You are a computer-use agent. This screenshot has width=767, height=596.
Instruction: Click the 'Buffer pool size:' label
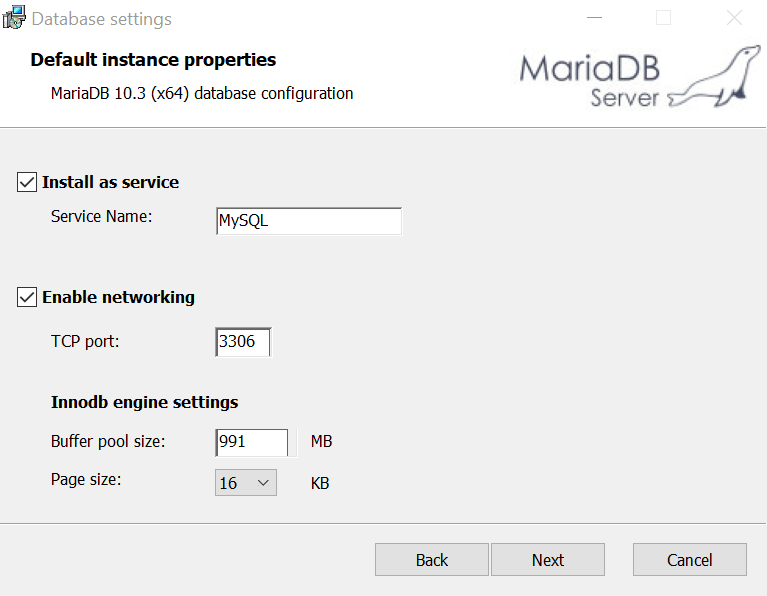pyautogui.click(x=108, y=441)
